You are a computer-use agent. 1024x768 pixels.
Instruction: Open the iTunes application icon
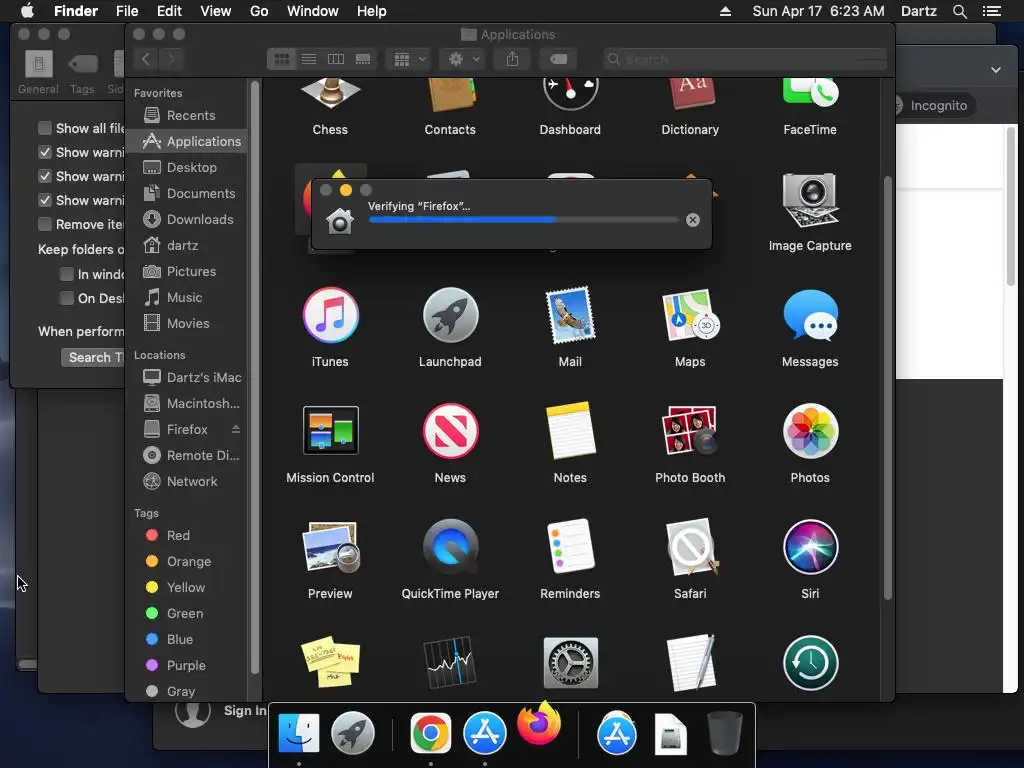pos(330,315)
